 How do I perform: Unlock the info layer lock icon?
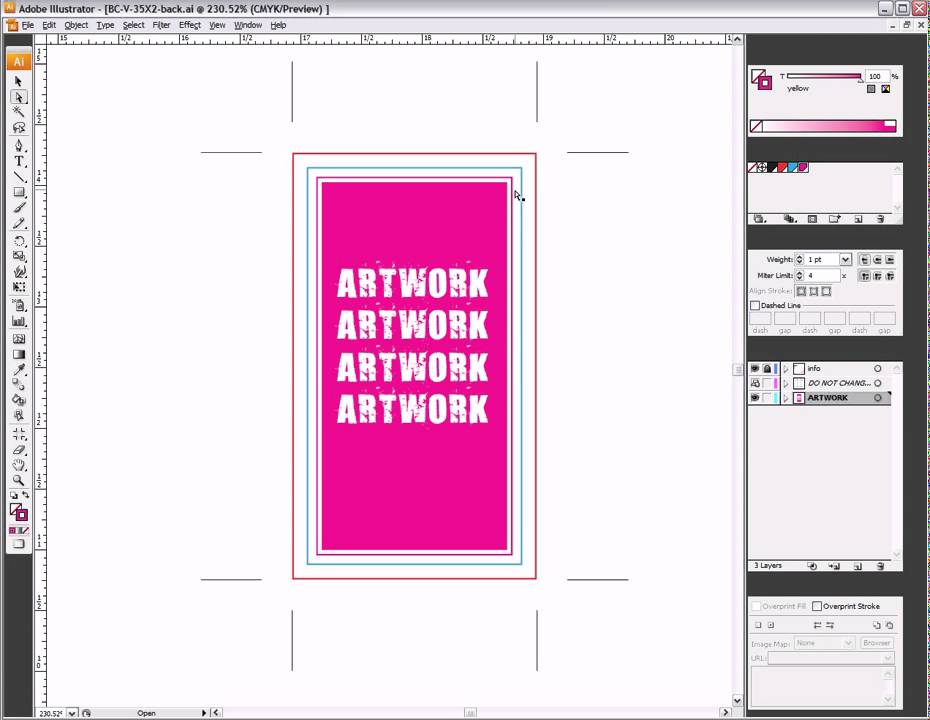[767, 368]
